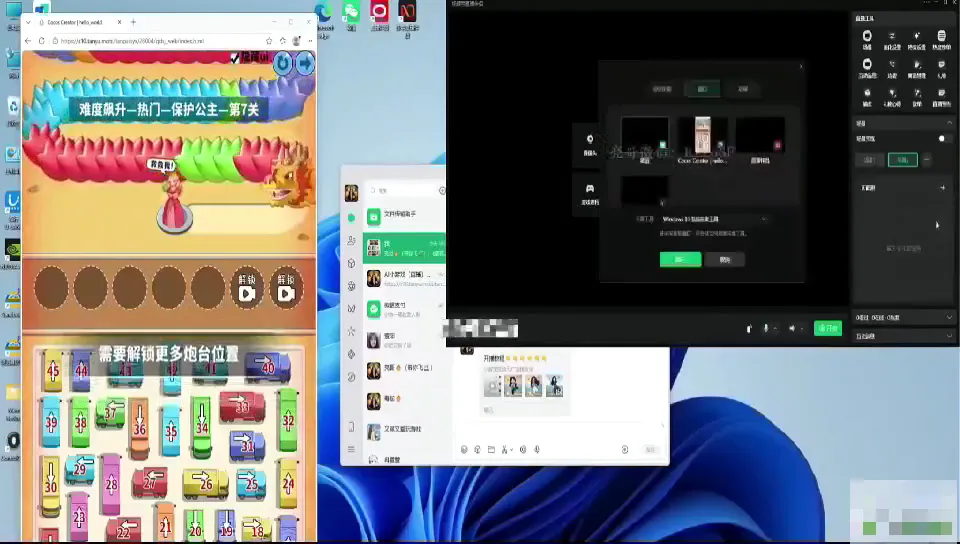Click the 摄像头 camera source button

[x=590, y=145]
